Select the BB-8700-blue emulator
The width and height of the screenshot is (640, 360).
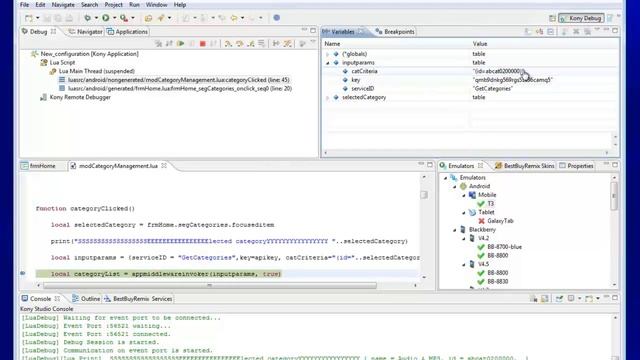[500, 247]
